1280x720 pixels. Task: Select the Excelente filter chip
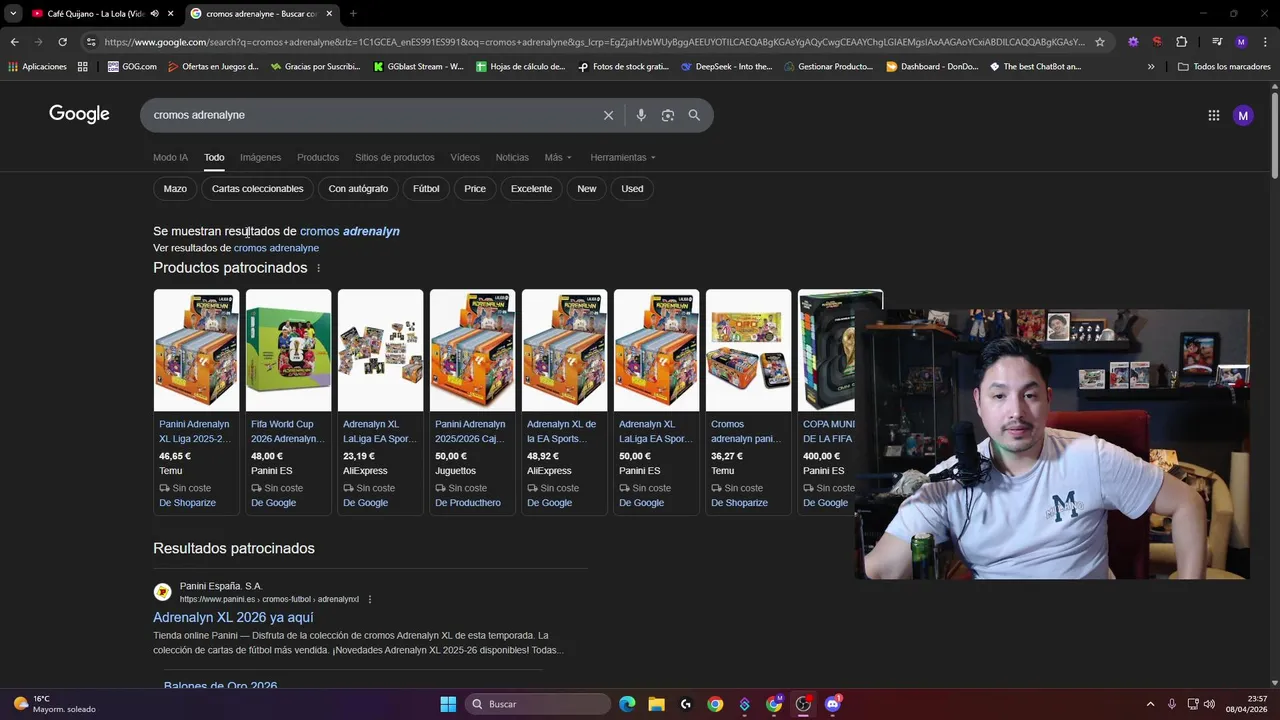531,188
